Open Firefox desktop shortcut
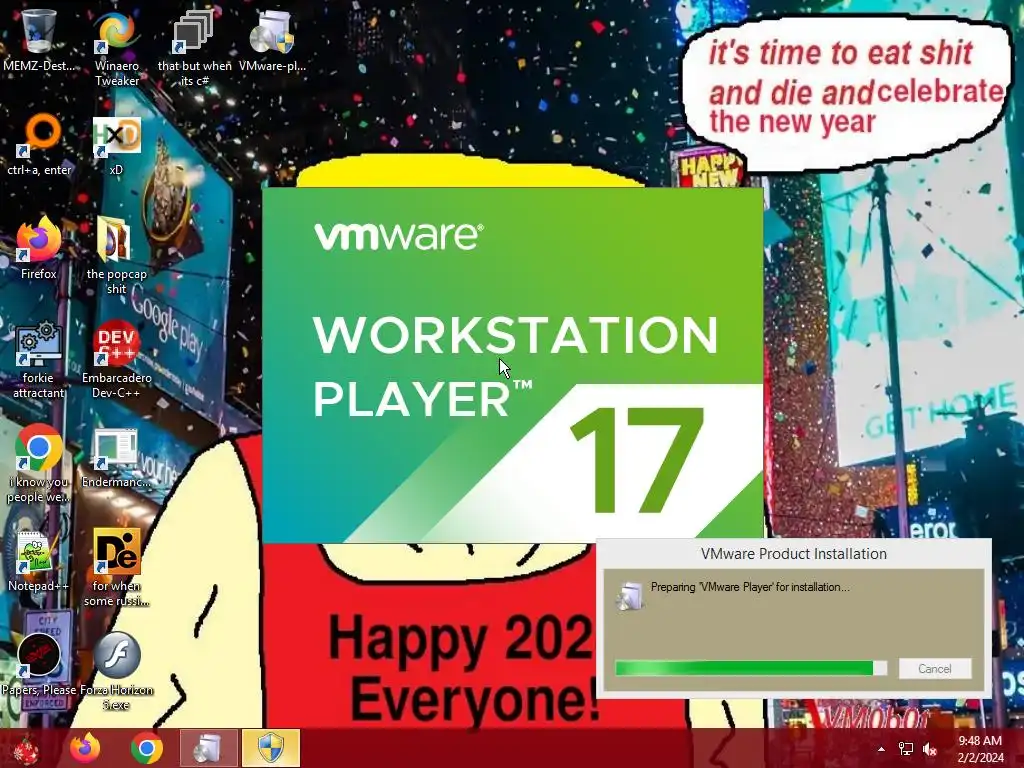 click(39, 248)
